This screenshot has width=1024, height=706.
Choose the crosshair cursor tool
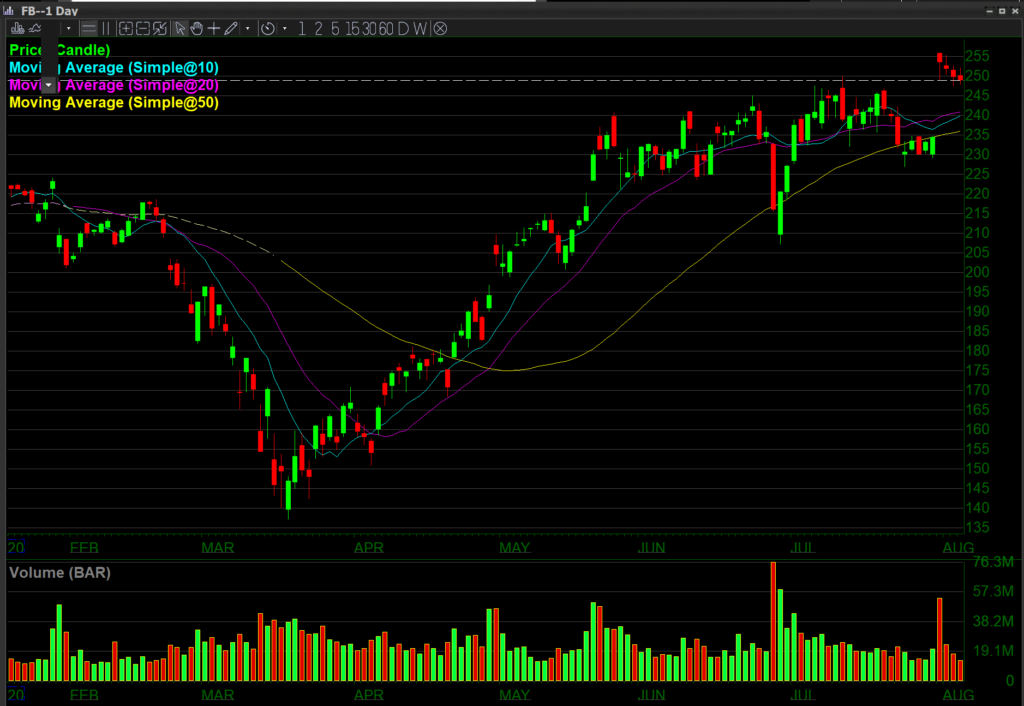click(214, 28)
